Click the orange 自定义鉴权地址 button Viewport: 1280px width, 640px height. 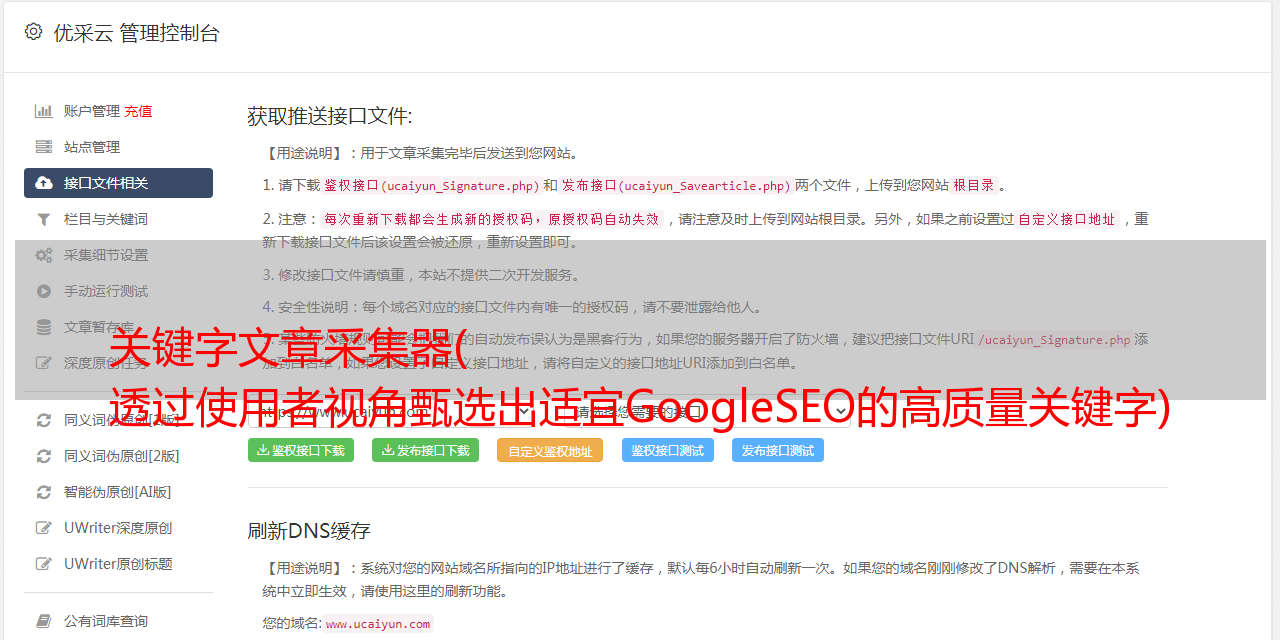click(550, 450)
